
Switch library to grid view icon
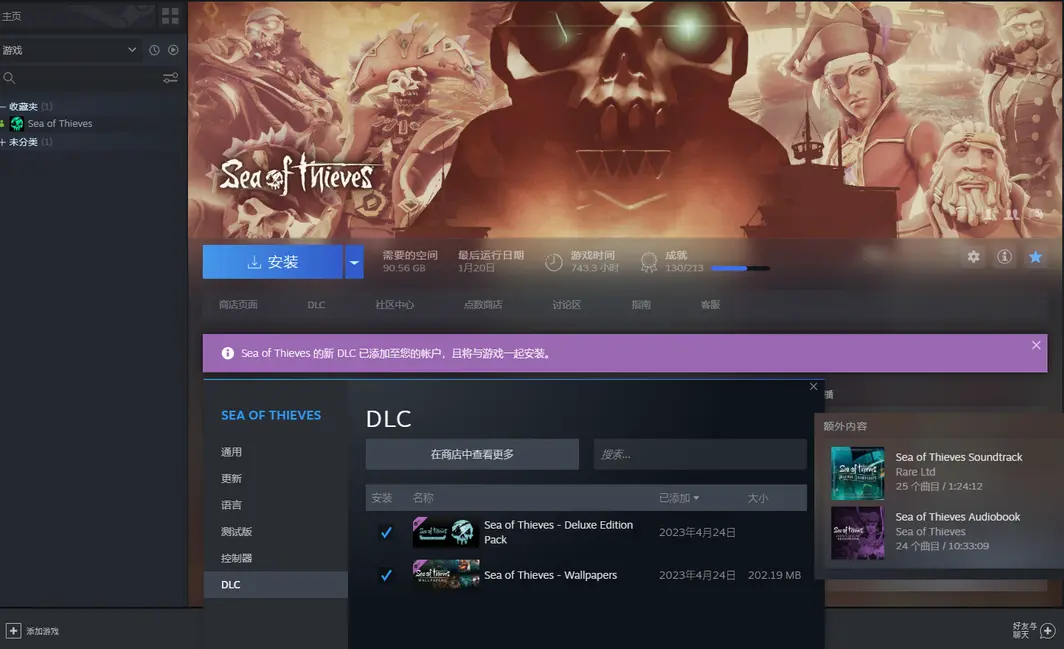point(170,16)
